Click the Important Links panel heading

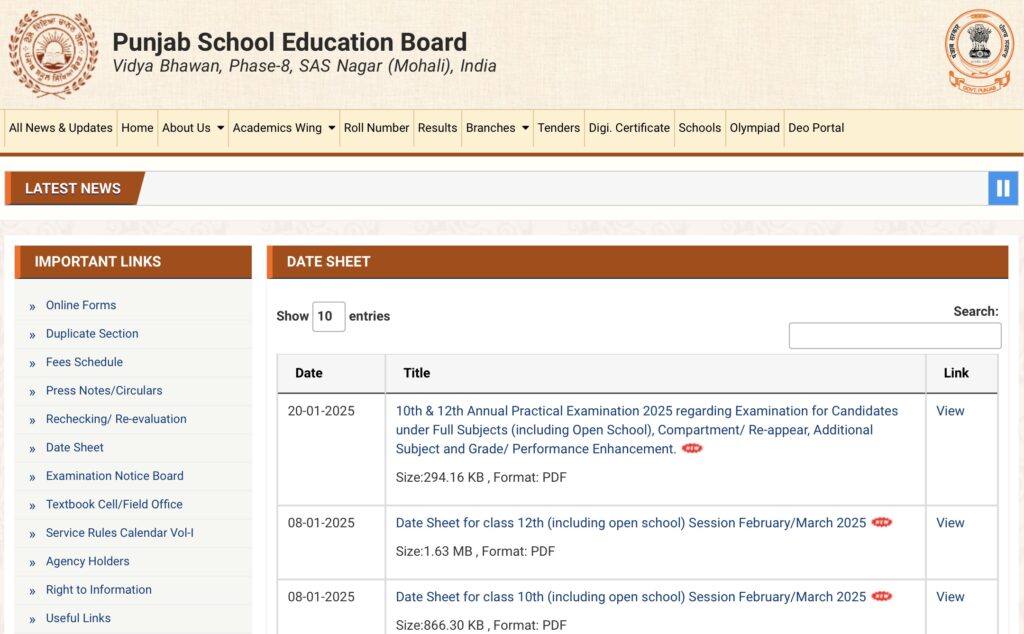coord(133,262)
